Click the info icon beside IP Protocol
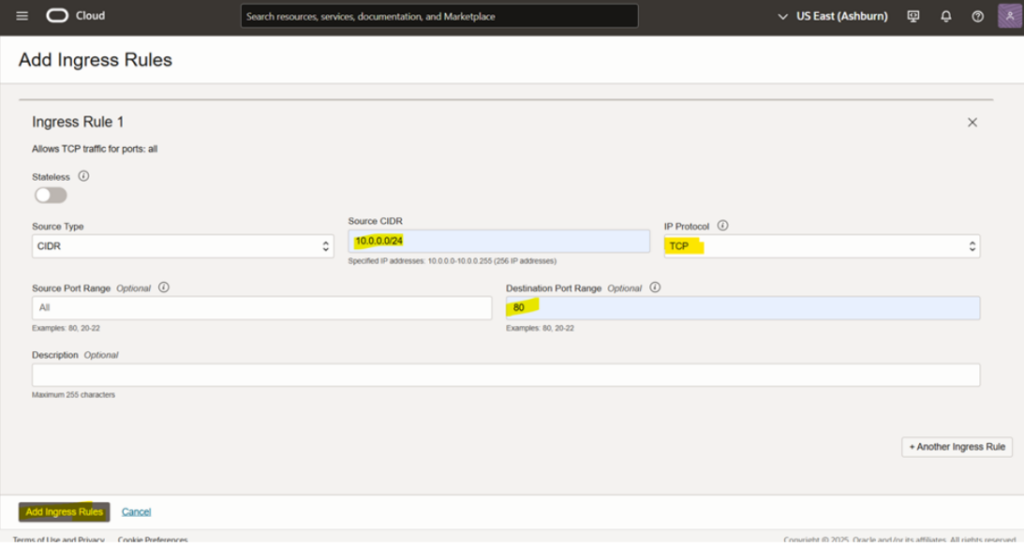 pyautogui.click(x=722, y=226)
